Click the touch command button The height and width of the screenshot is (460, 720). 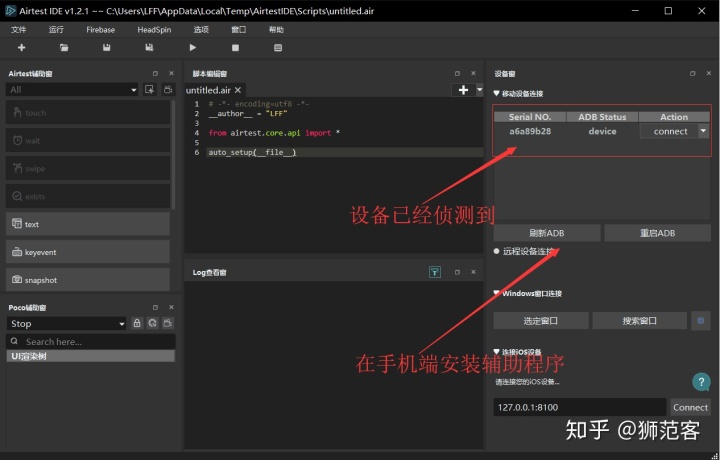click(x=88, y=112)
